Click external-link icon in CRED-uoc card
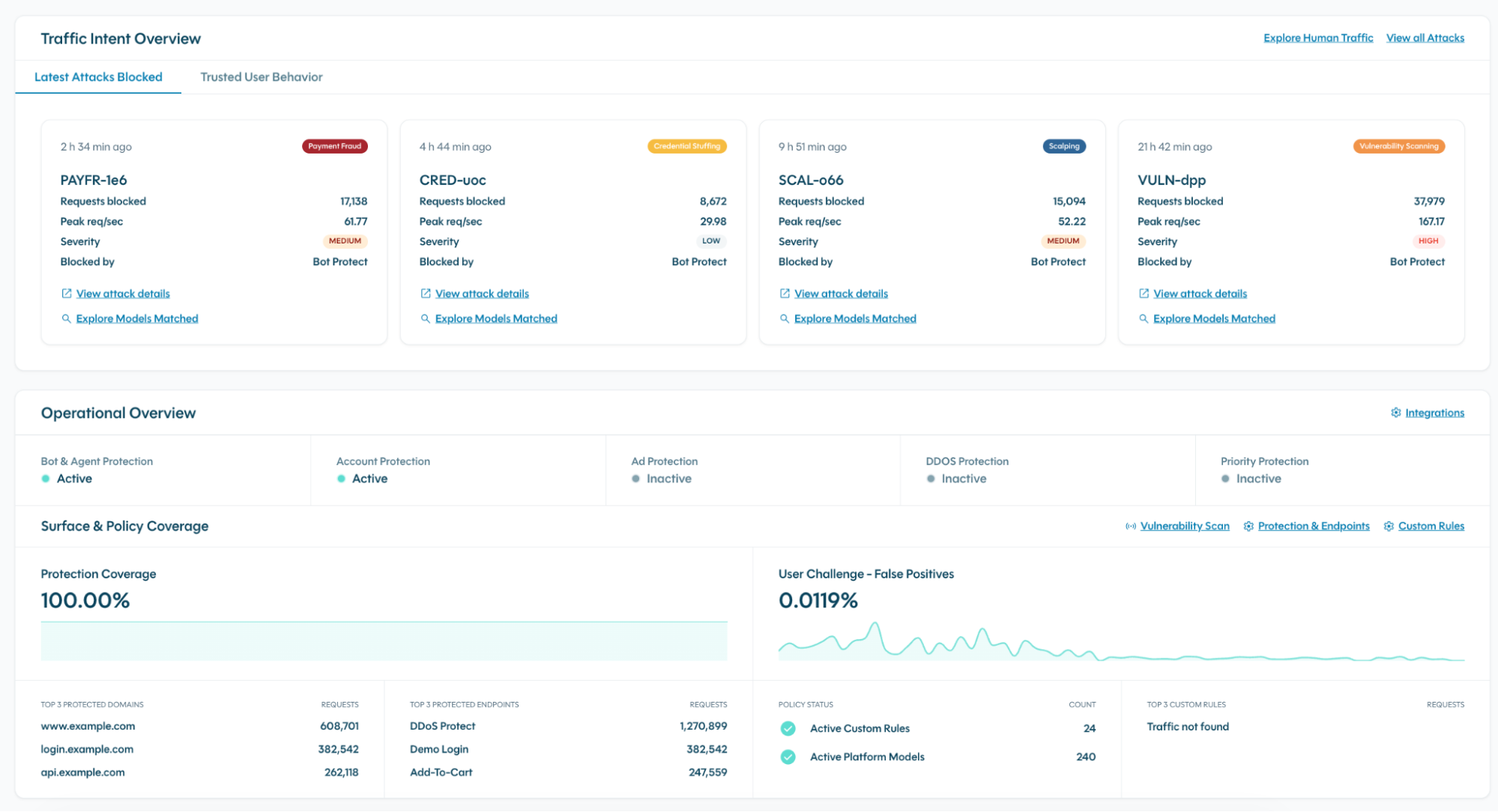The height and width of the screenshot is (812, 1498). [425, 294]
